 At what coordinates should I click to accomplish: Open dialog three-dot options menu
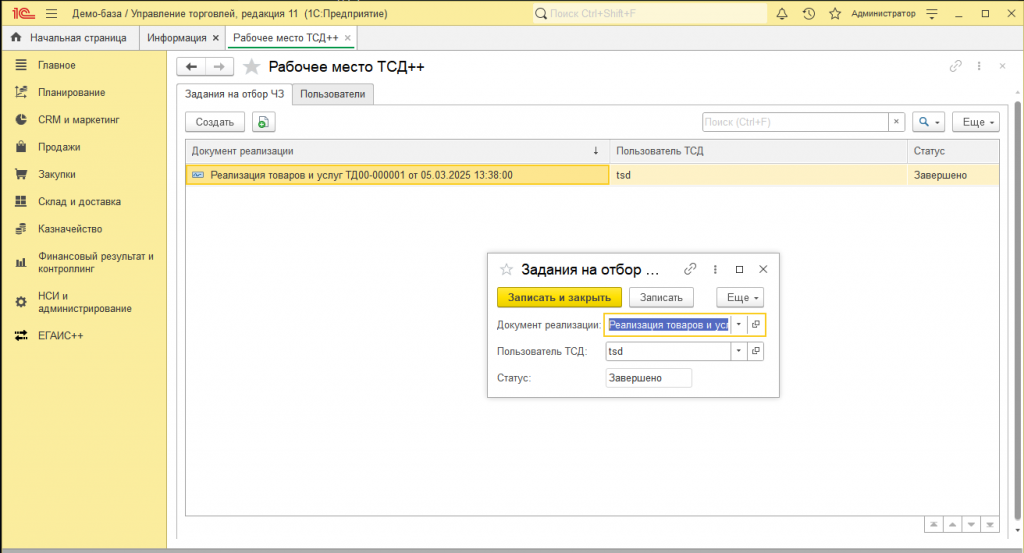tap(715, 269)
